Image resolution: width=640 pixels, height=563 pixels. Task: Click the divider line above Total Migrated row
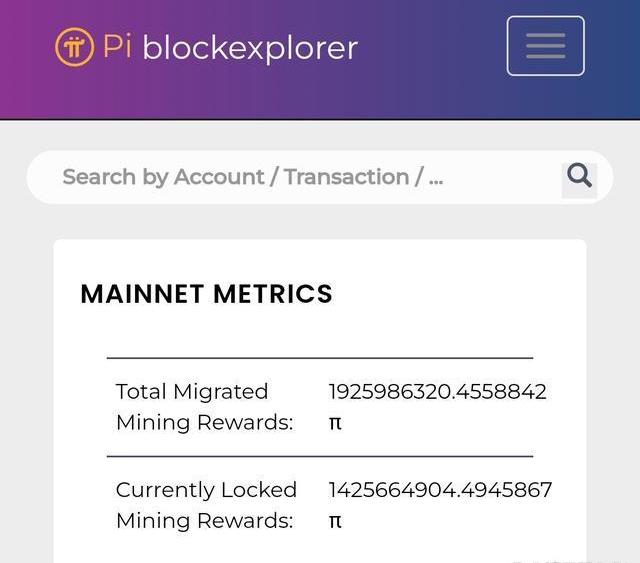[x=320, y=357]
